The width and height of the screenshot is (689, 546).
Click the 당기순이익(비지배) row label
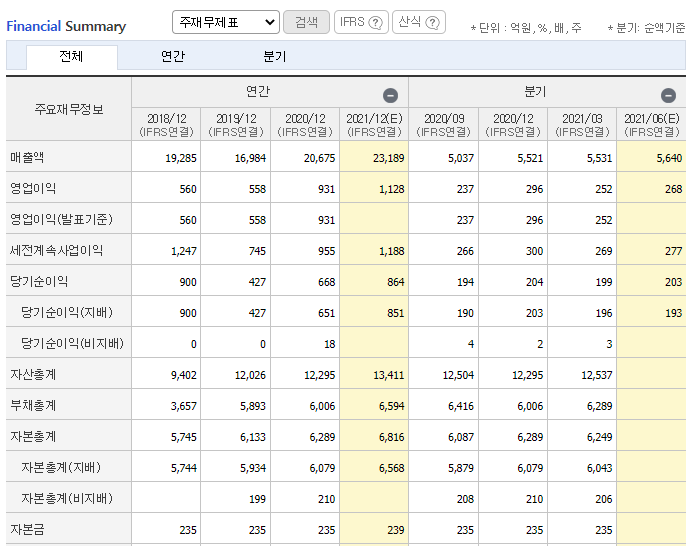(x=72, y=344)
